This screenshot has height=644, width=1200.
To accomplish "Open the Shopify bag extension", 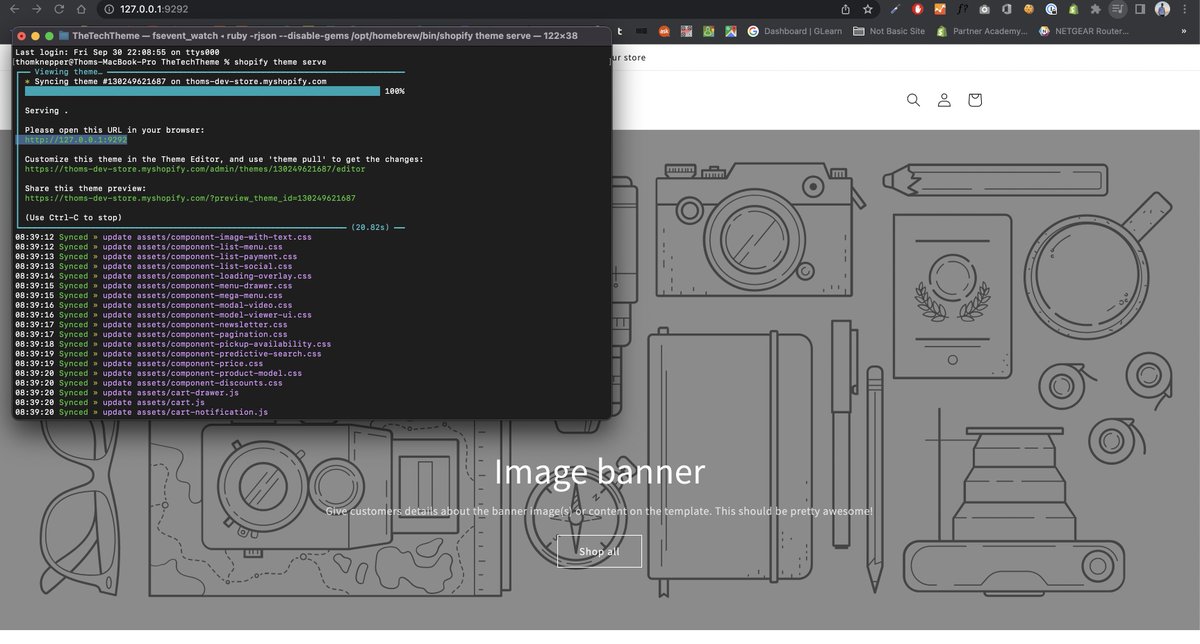I will click(1073, 9).
